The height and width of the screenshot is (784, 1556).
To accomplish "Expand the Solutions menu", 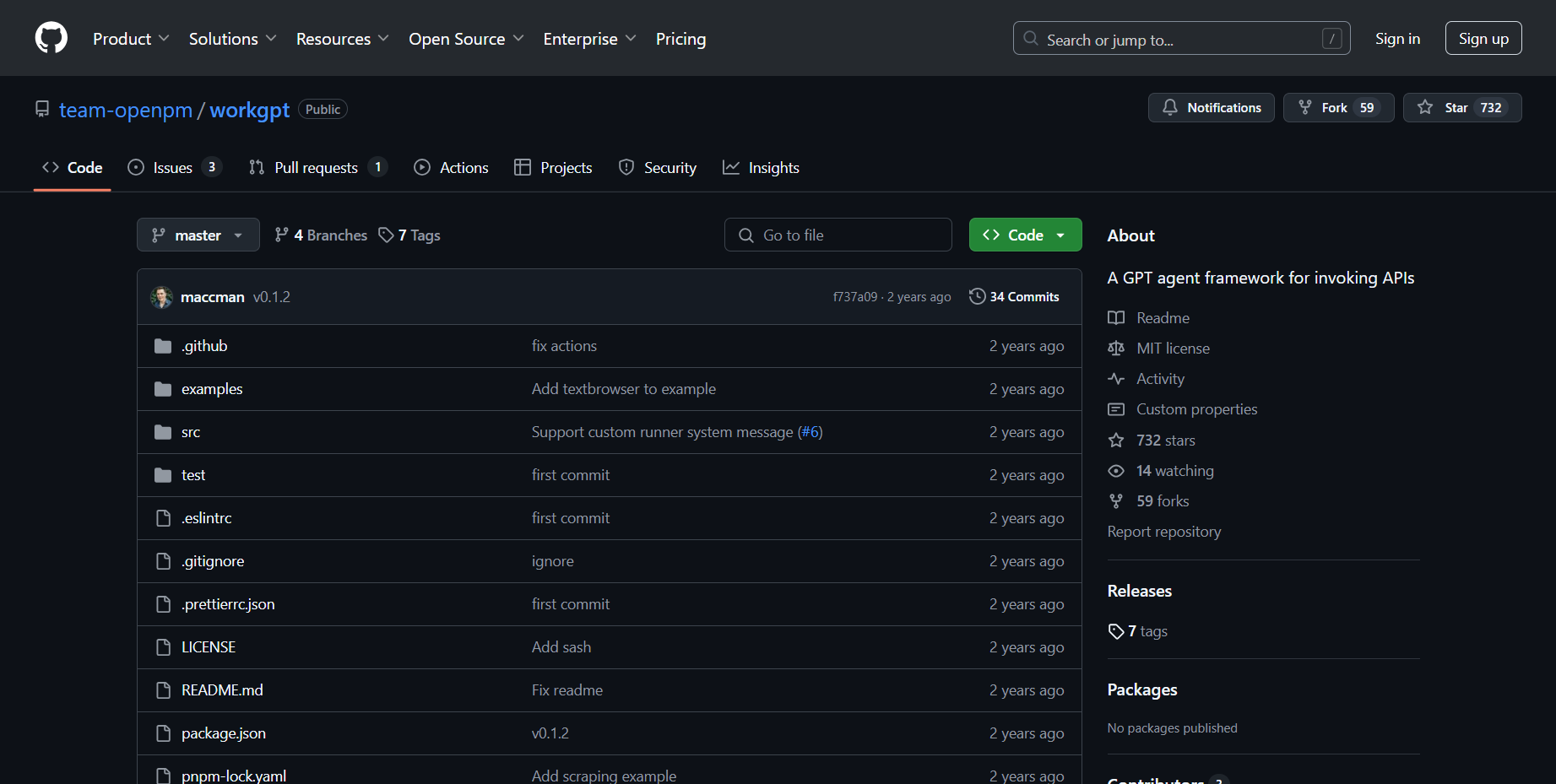I will pos(232,39).
